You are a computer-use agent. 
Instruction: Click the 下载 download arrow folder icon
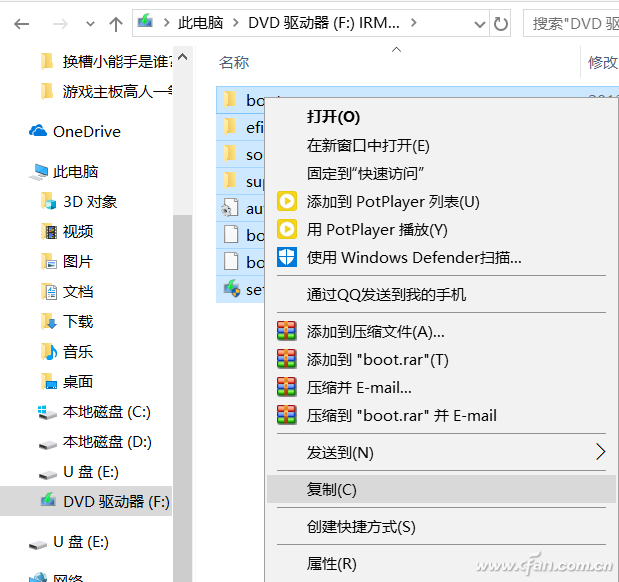[x=49, y=321]
